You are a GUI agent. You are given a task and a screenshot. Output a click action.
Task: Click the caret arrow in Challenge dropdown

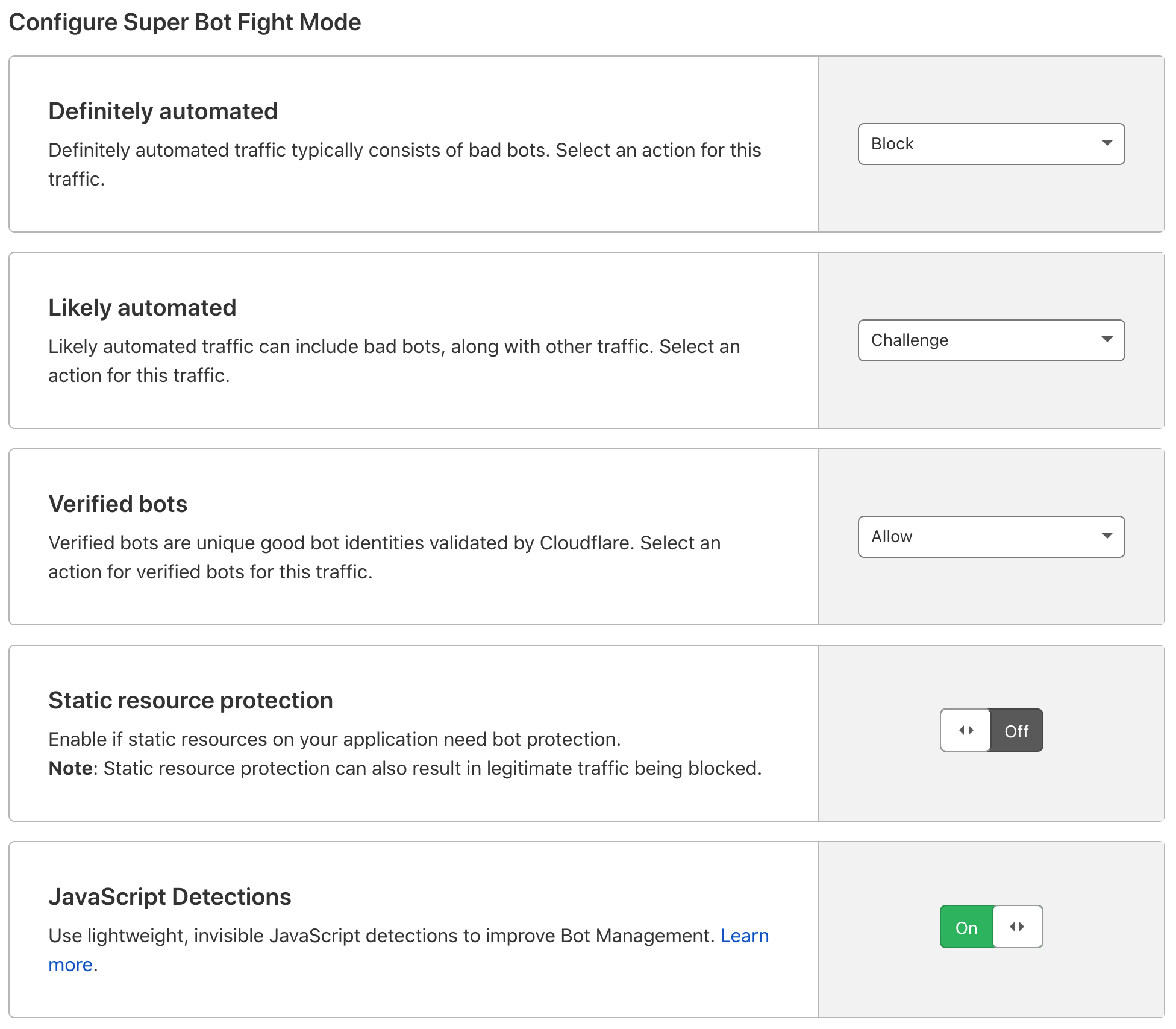click(1107, 339)
